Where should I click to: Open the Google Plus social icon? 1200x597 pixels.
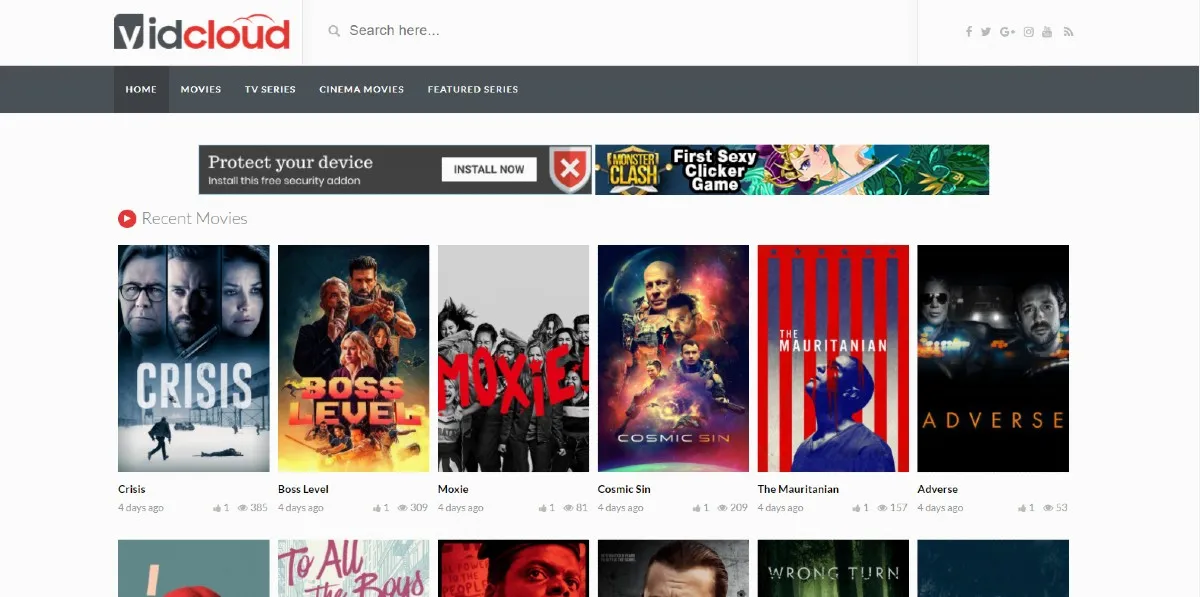(1007, 32)
